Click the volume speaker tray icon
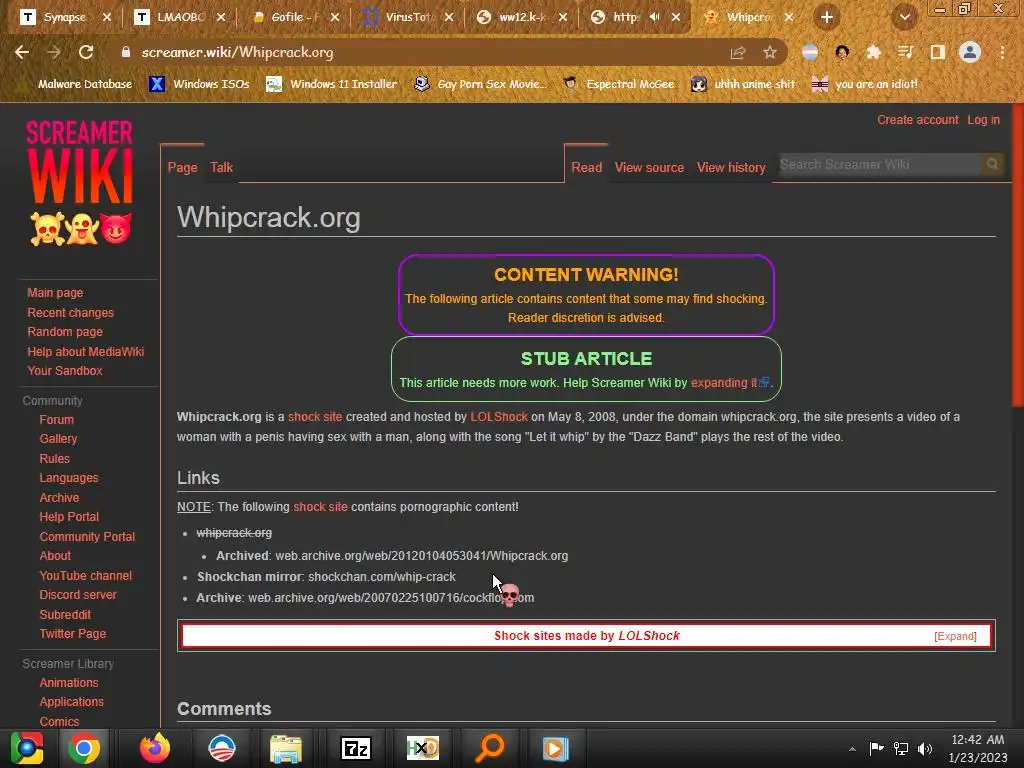The height and width of the screenshot is (768, 1024). point(925,748)
